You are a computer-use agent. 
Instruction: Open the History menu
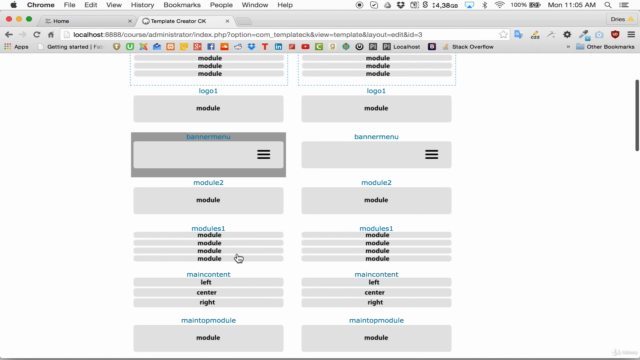[x=142, y=5]
